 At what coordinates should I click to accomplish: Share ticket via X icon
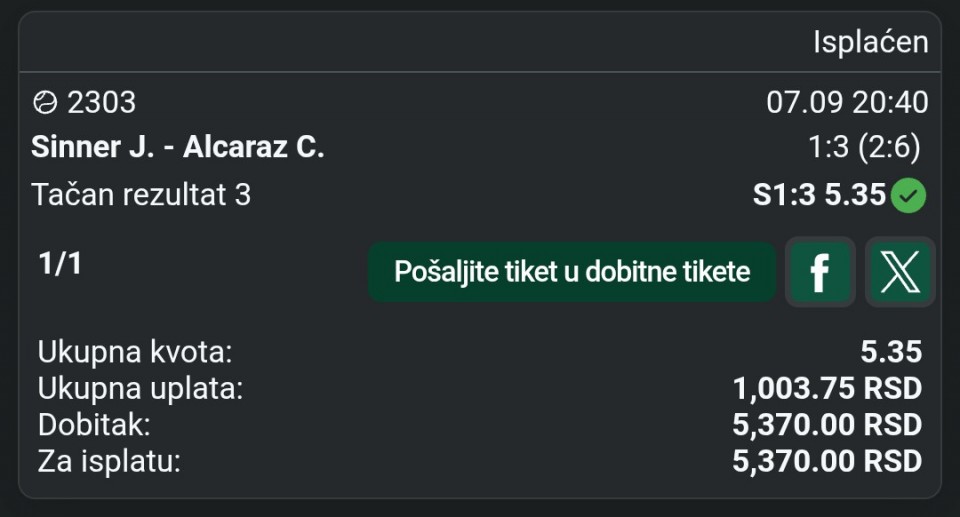point(900,271)
